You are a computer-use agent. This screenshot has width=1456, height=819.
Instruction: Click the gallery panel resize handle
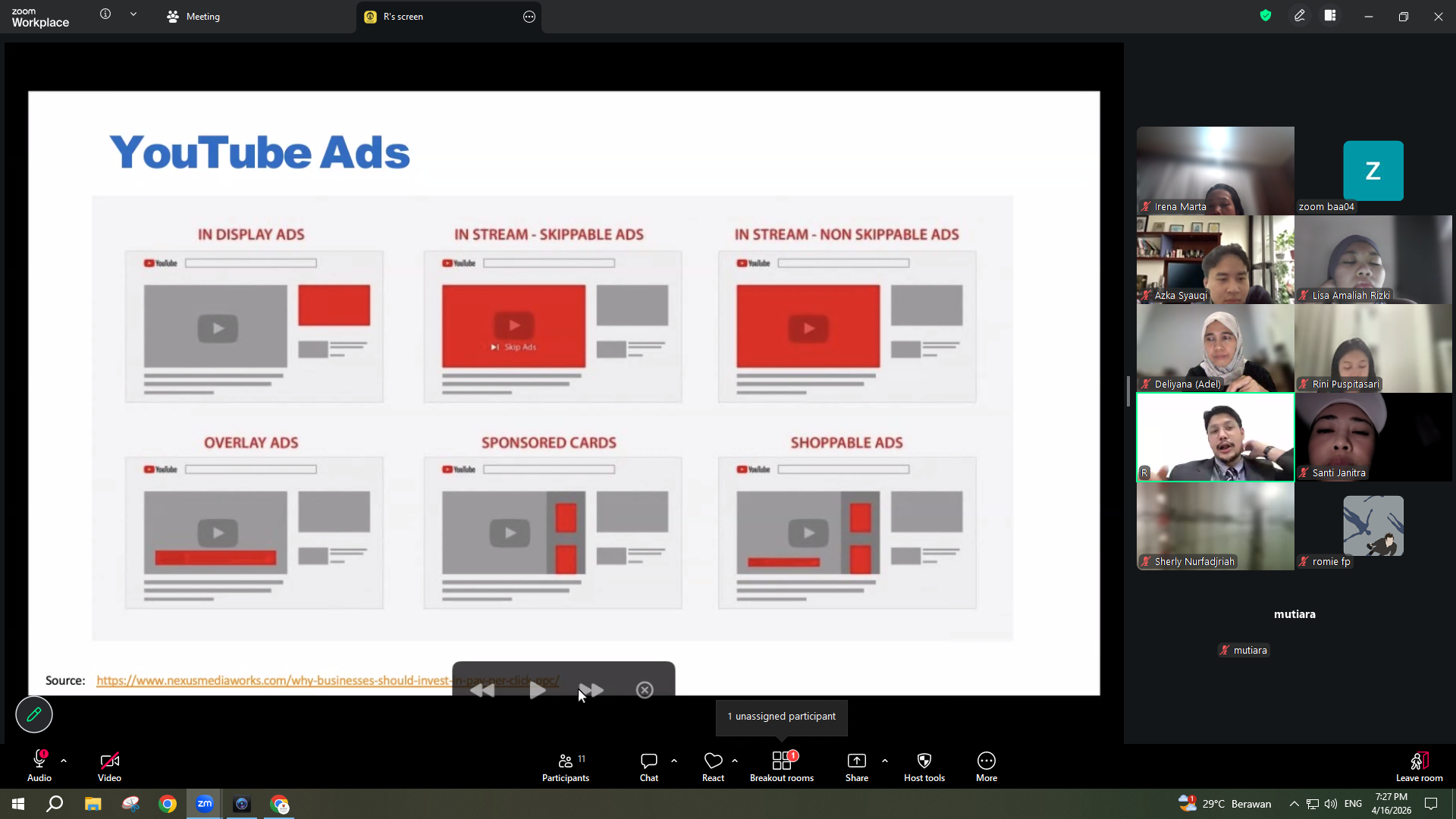1128,391
